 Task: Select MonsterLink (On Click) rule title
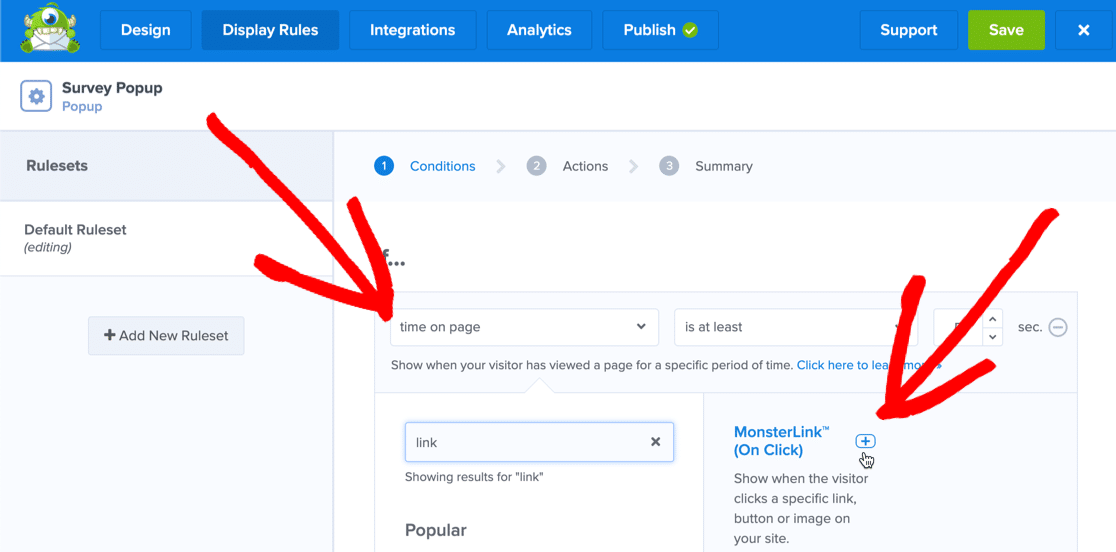[x=782, y=441]
